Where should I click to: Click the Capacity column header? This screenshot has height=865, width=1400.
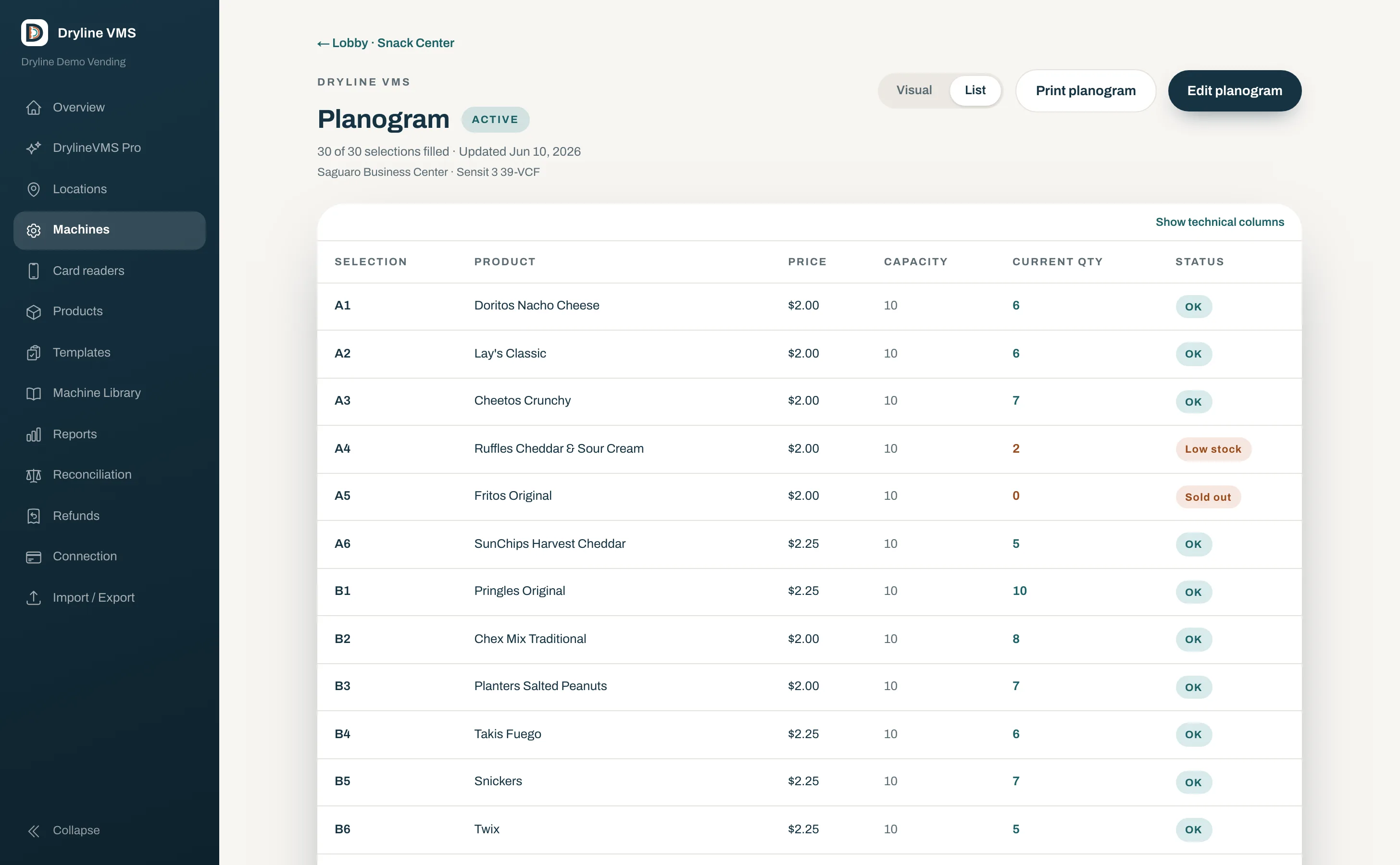tap(916, 262)
